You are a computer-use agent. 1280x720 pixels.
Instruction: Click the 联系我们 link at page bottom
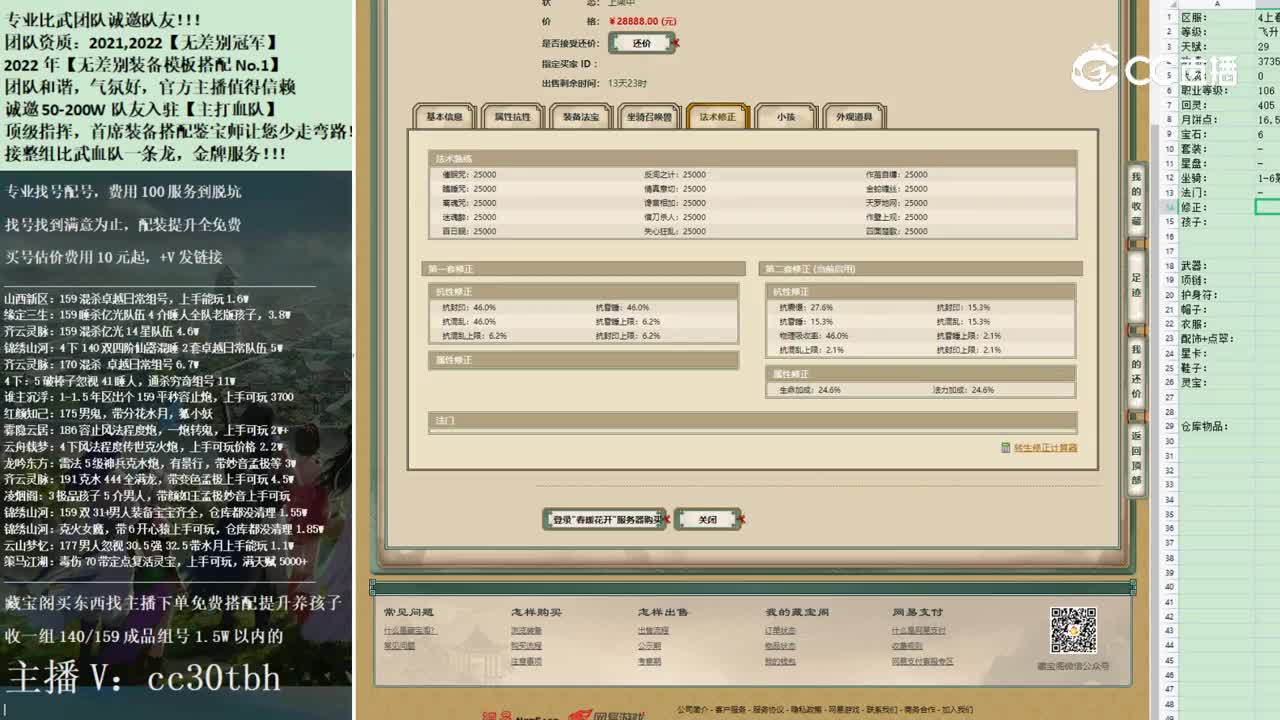[x=882, y=710]
